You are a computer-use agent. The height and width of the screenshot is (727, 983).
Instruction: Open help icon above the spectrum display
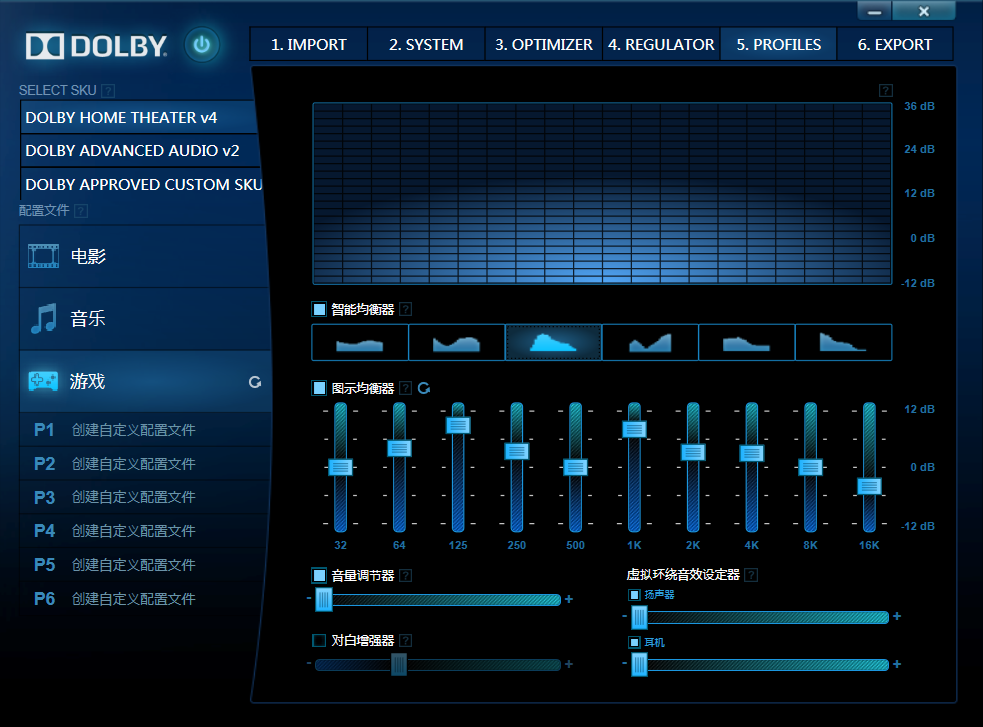885,91
